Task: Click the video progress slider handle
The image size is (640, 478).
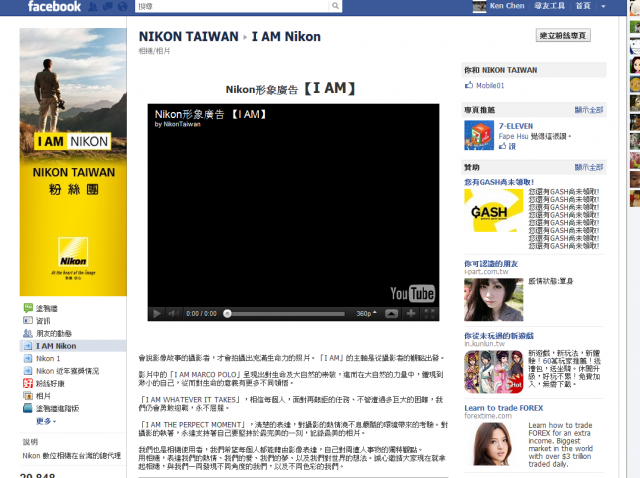Action: pyautogui.click(x=227, y=313)
